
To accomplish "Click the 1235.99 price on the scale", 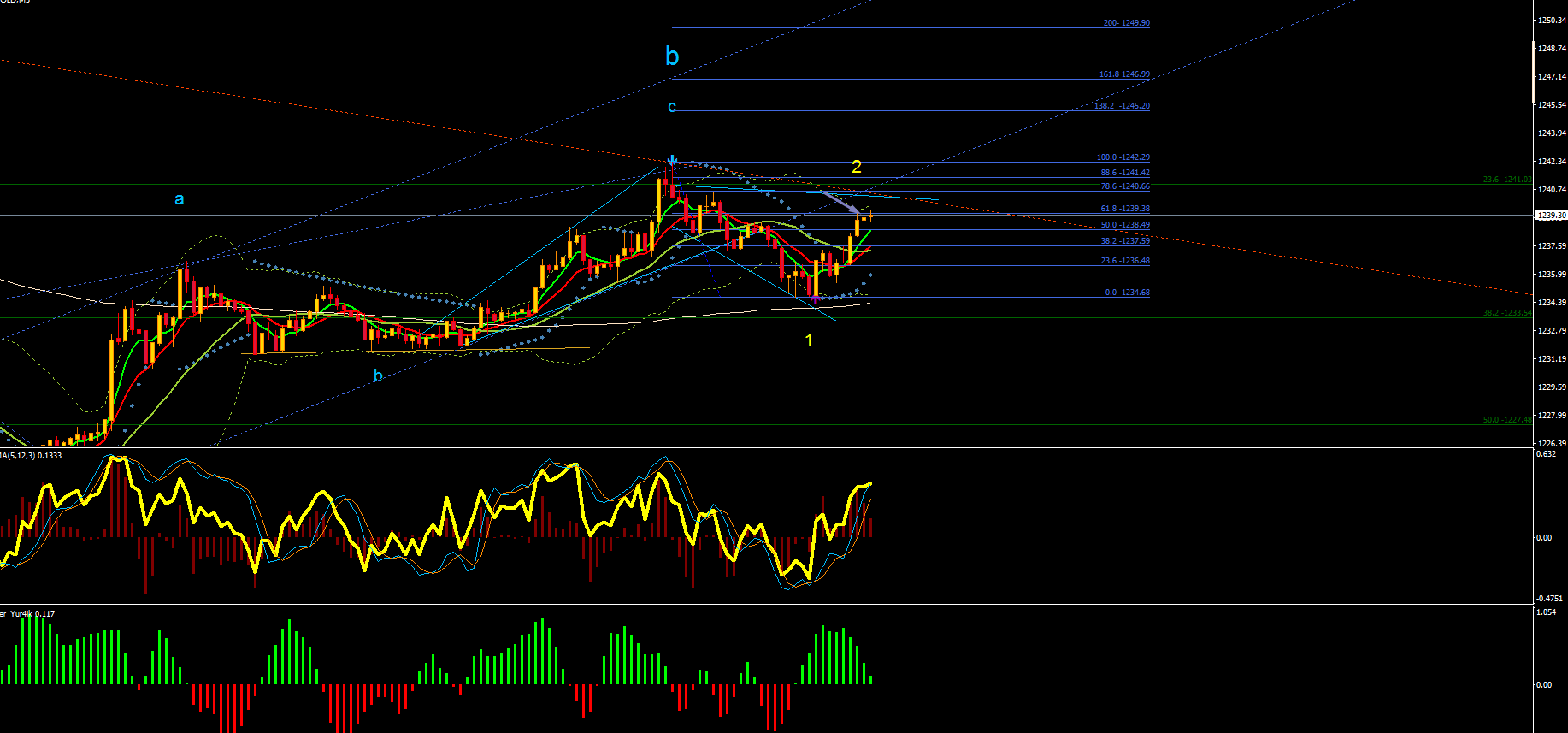I will (1552, 274).
